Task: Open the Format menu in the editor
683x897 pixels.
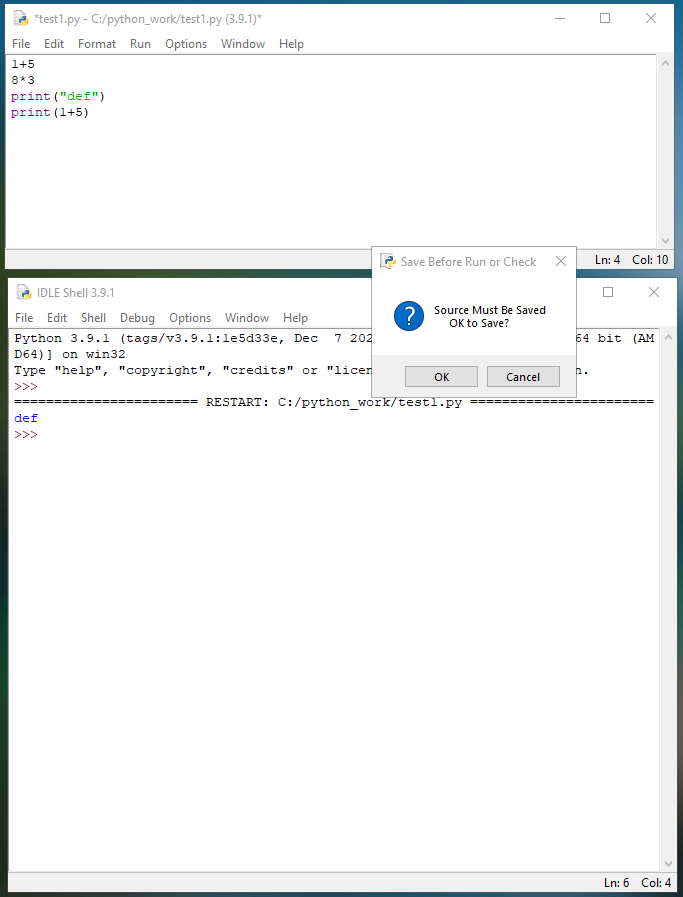Action: (97, 44)
